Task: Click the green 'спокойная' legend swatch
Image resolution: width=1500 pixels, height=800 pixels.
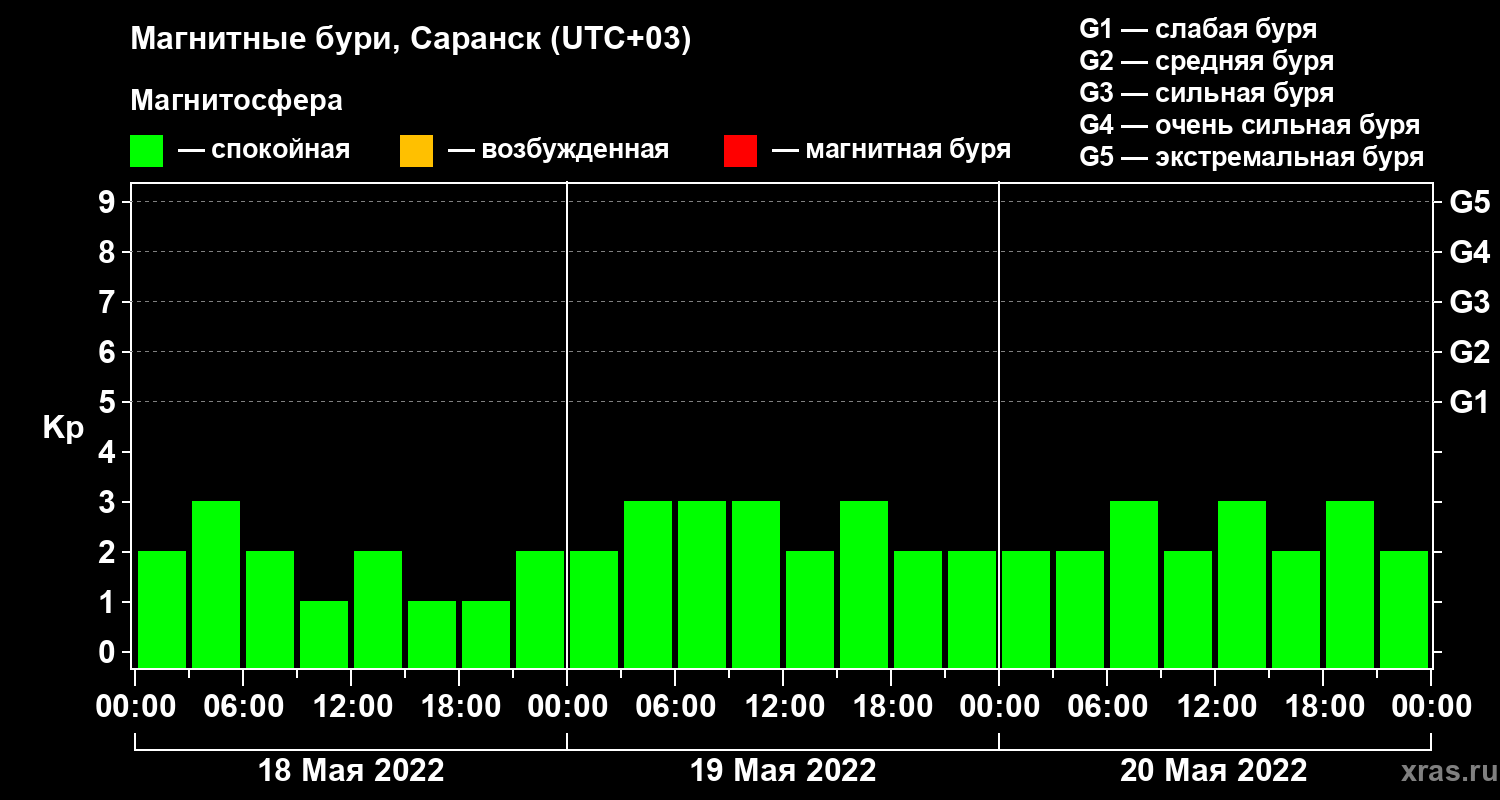Action: (x=146, y=151)
